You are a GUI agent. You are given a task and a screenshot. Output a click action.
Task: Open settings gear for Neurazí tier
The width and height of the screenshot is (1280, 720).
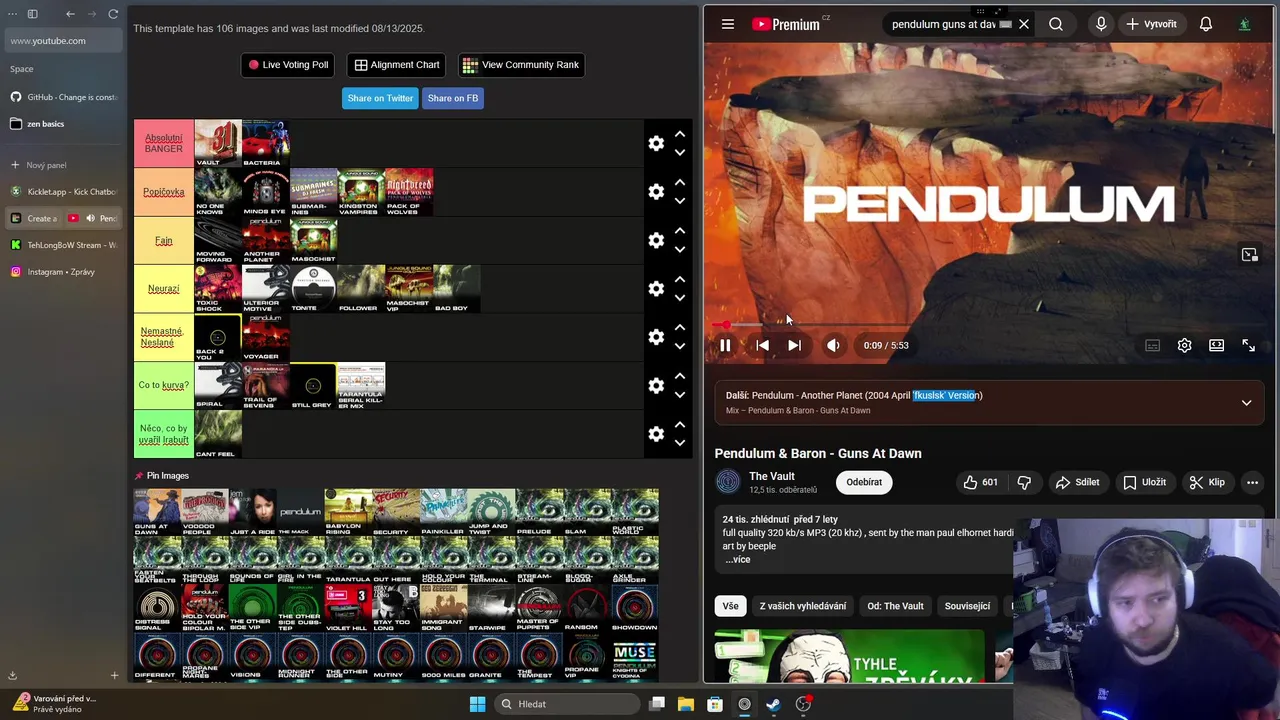(656, 288)
